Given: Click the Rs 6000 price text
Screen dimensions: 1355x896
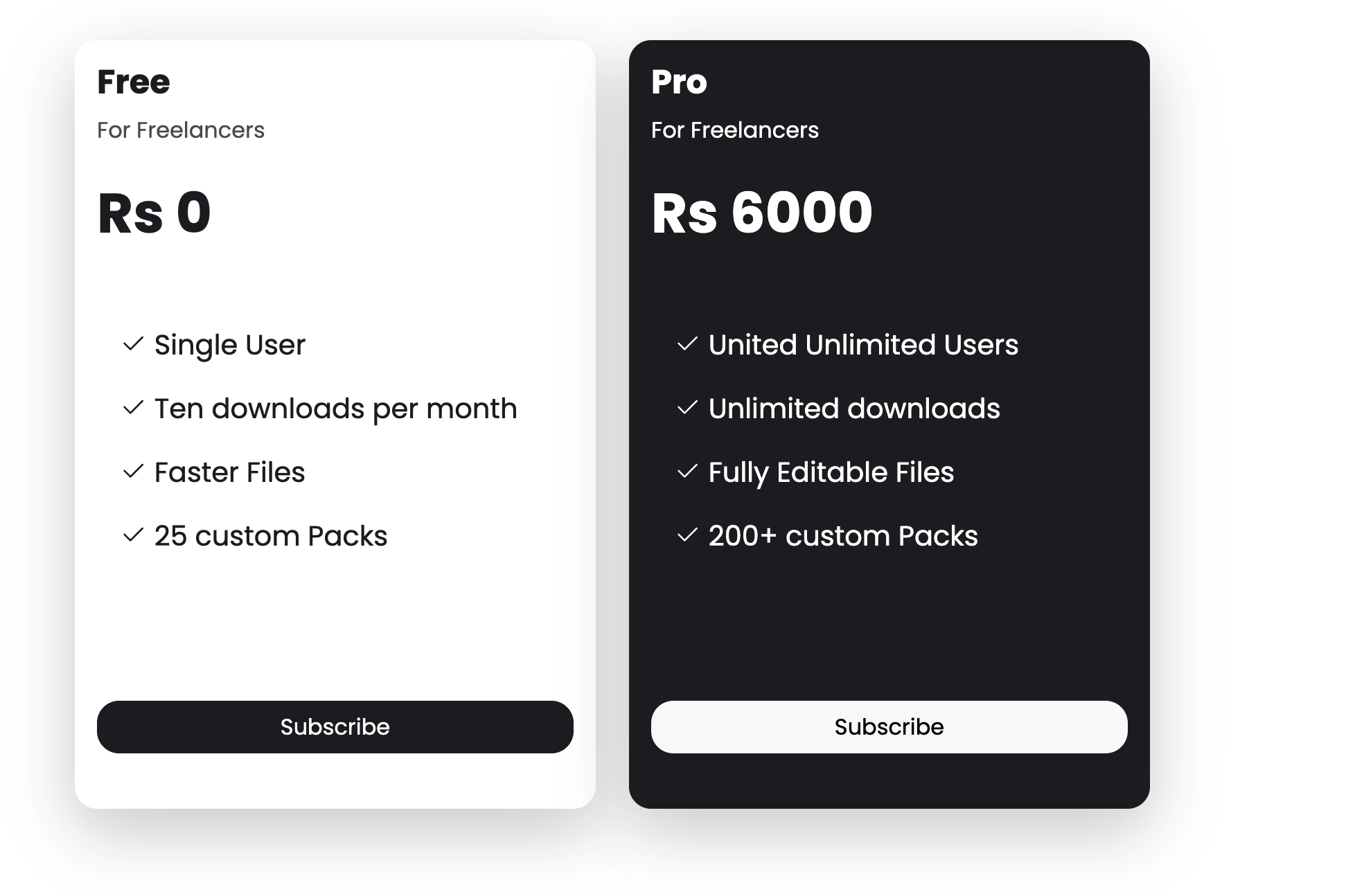Looking at the screenshot, I should [762, 213].
